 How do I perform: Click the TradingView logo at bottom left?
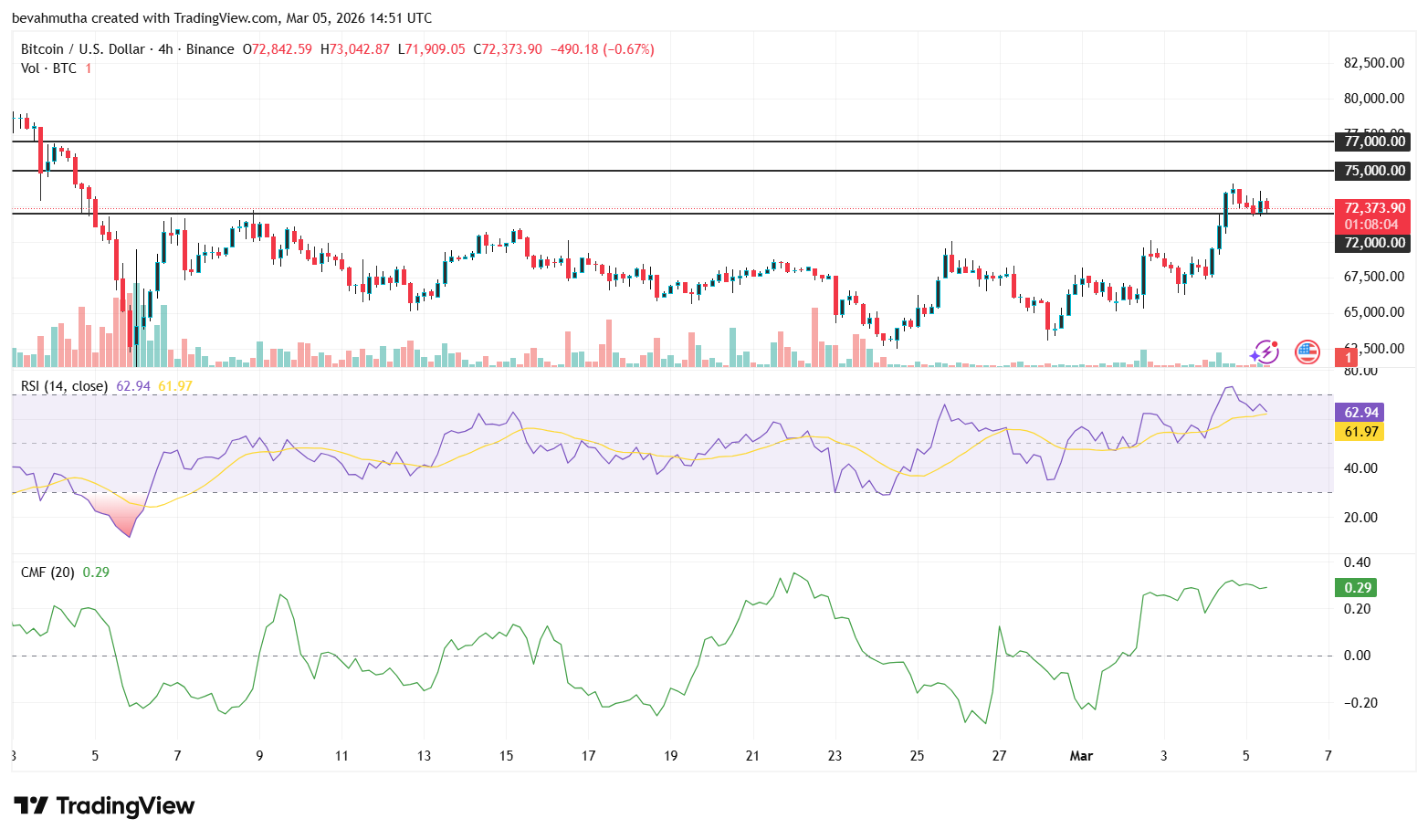pos(103,806)
